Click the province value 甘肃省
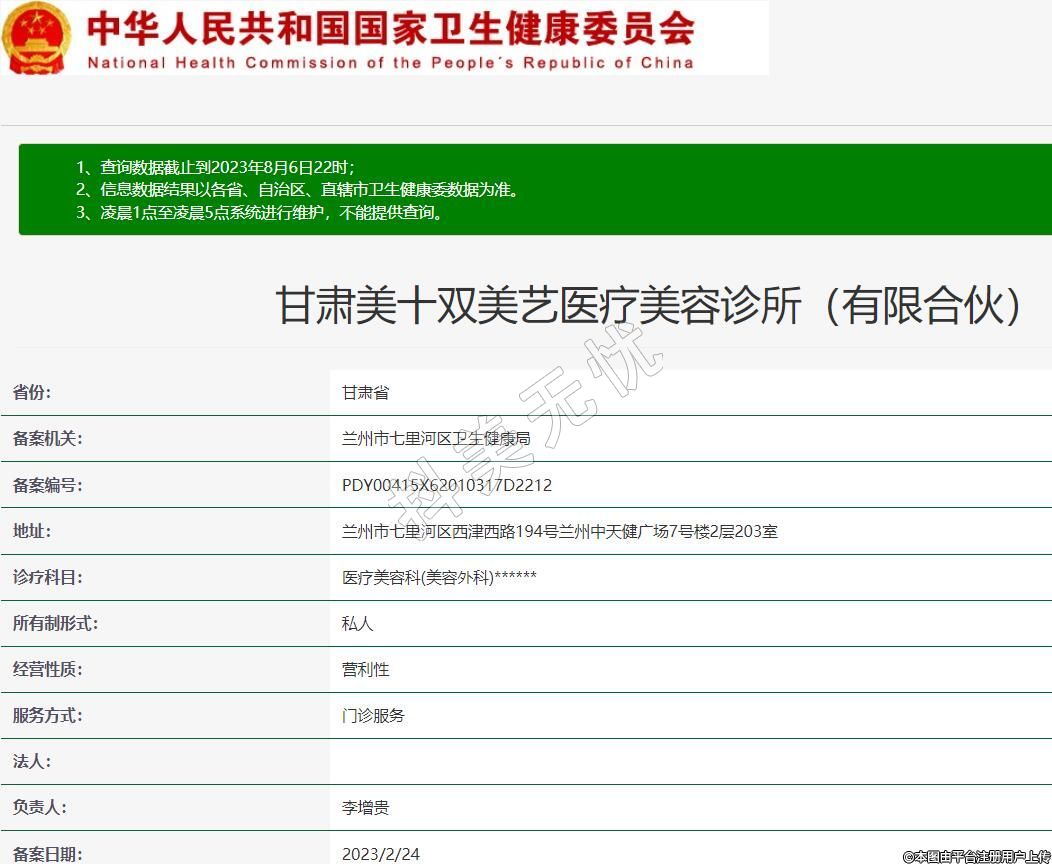 [x=365, y=393]
